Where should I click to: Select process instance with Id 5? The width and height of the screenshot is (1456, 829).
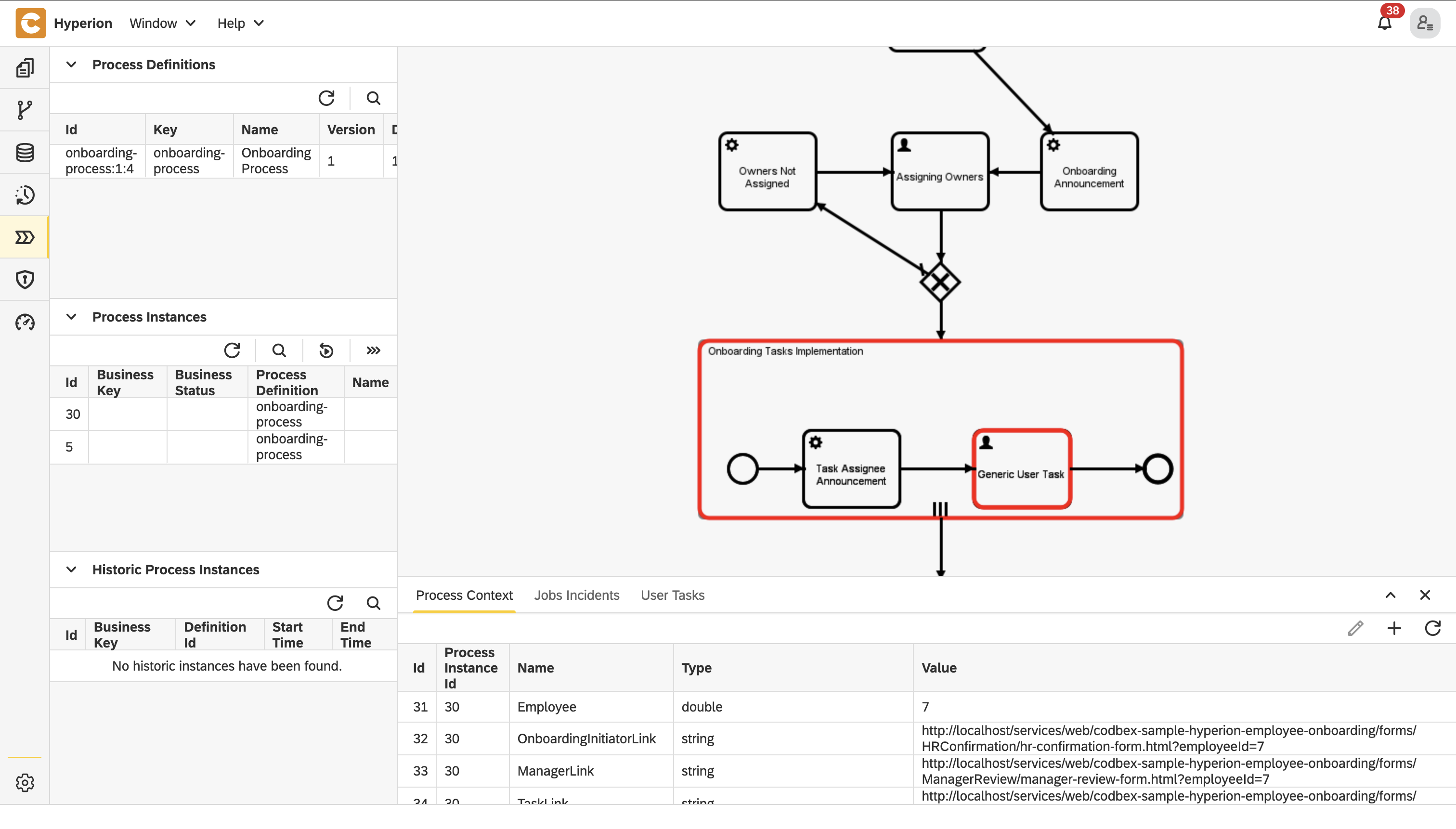tap(69, 447)
